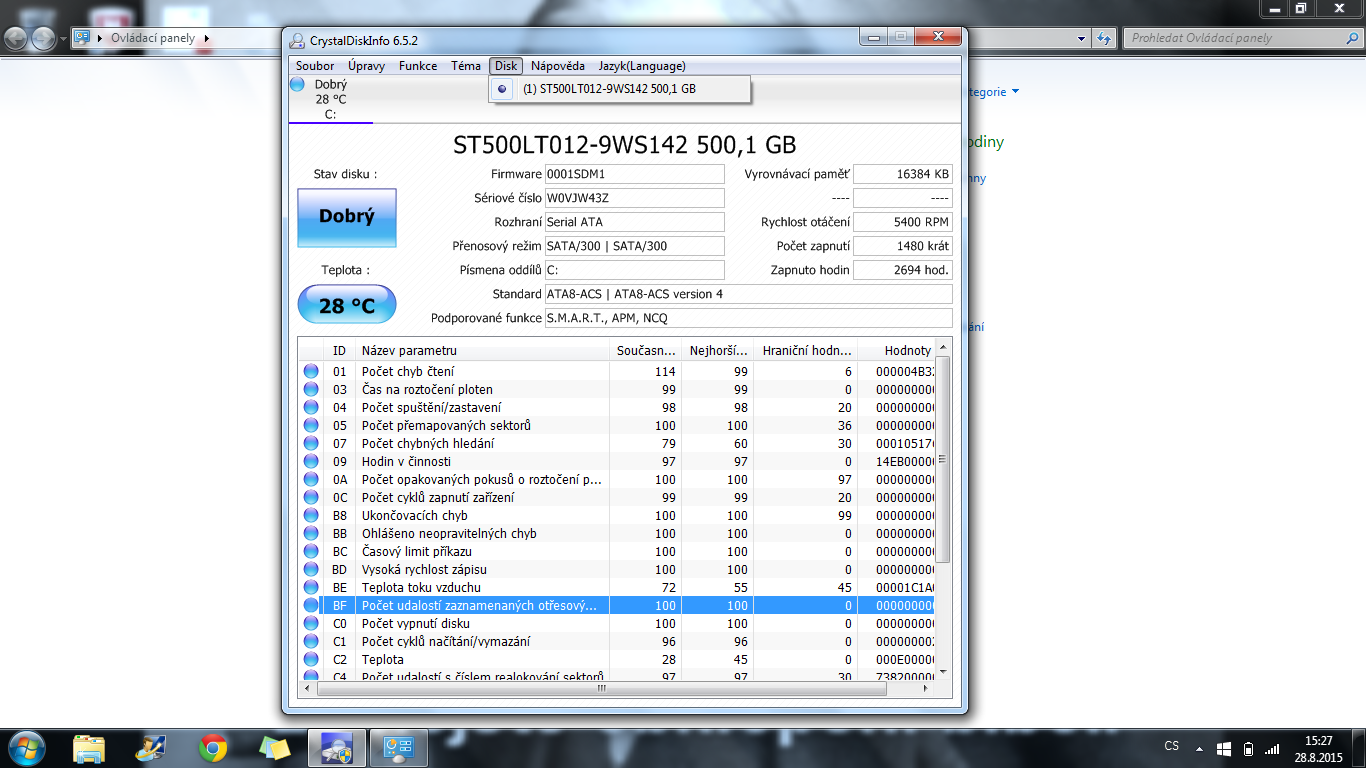Open the Funkce menu
The width and height of the screenshot is (1366, 768).
coord(418,66)
